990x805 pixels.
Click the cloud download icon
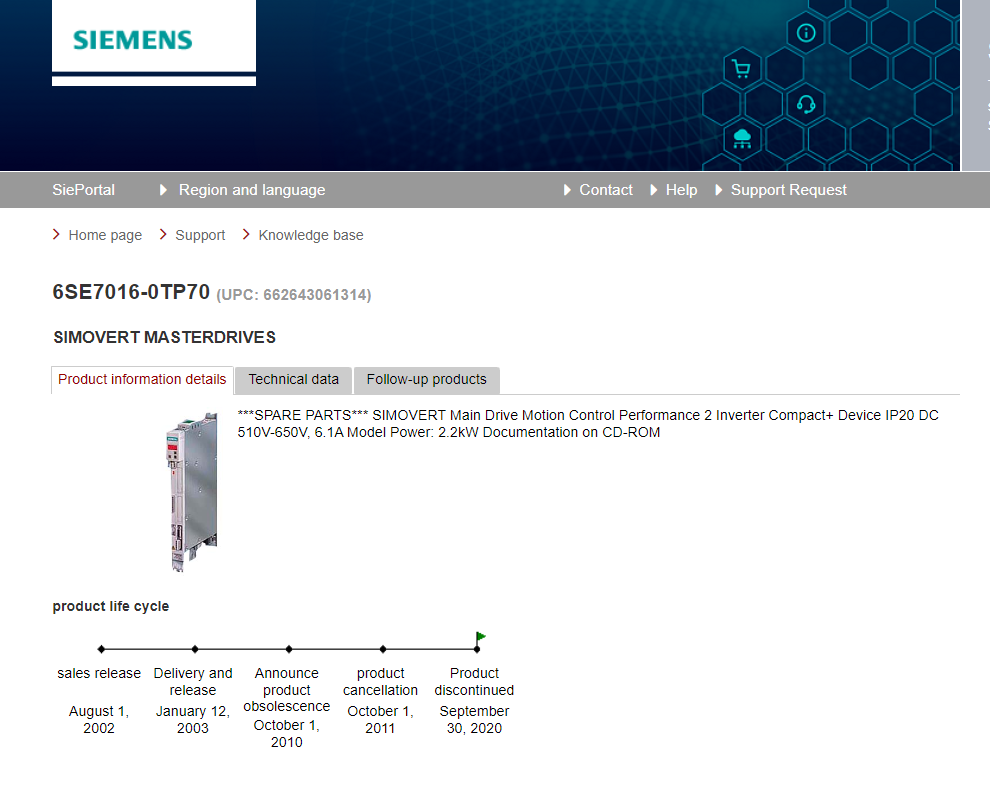pos(741,138)
